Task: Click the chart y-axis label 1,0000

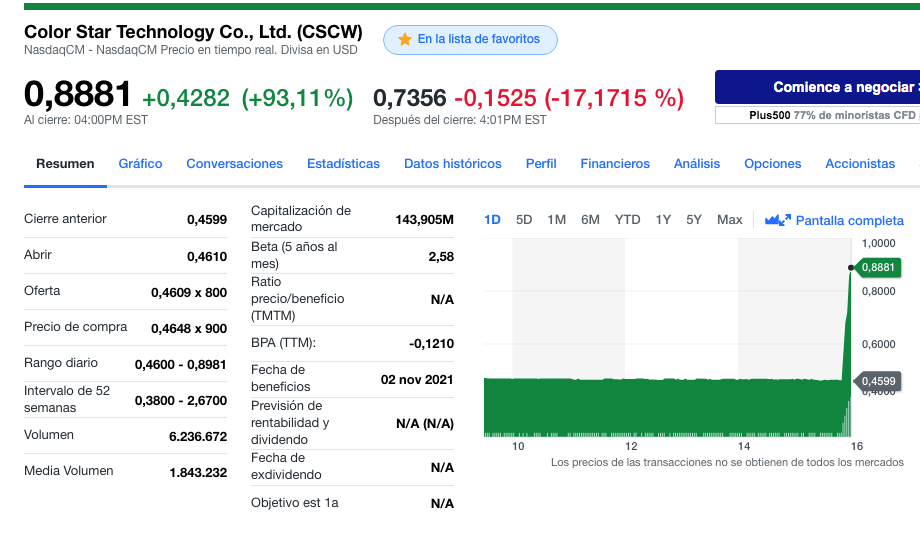Action: coord(878,243)
